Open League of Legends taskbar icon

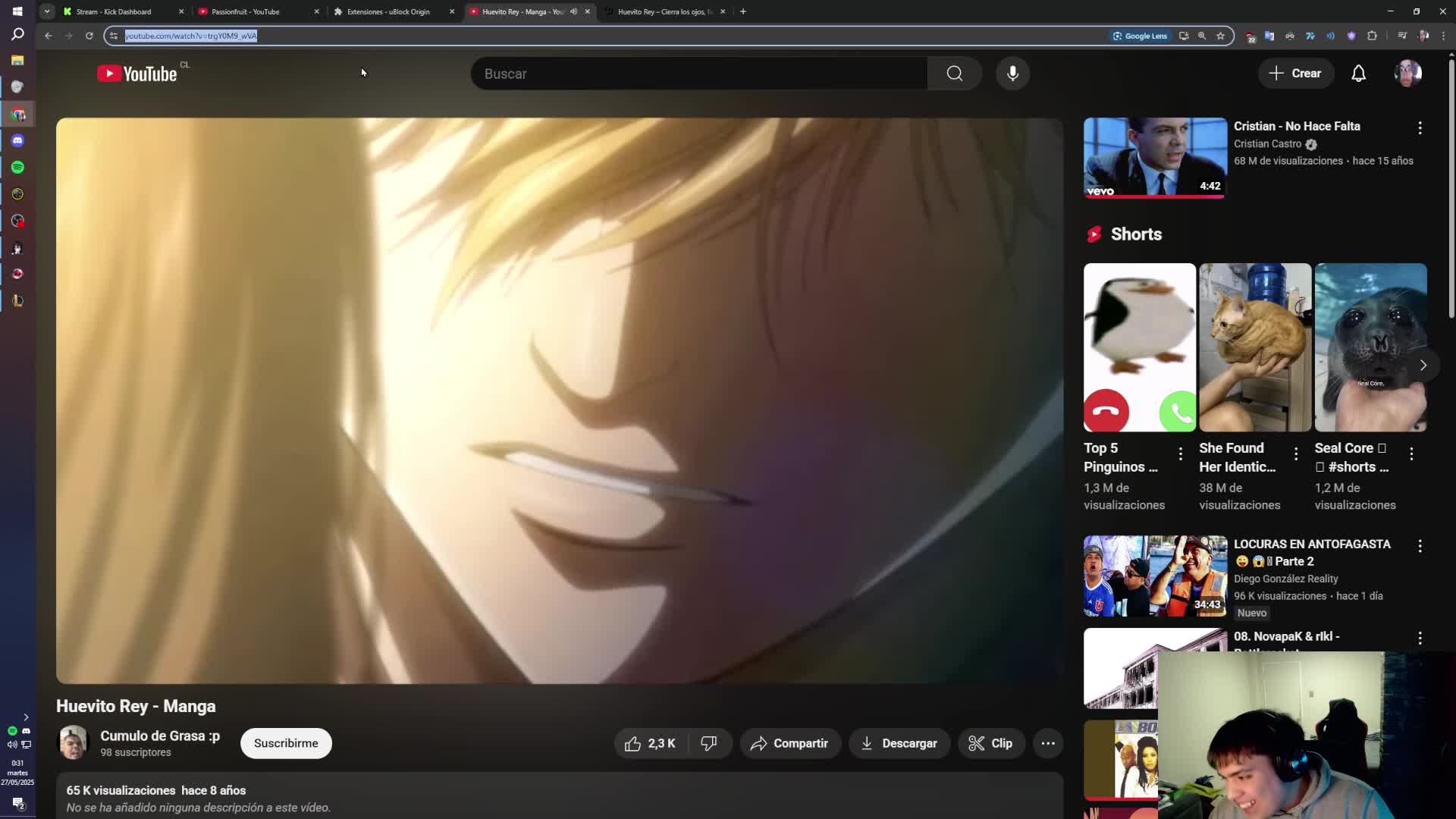coord(17,301)
